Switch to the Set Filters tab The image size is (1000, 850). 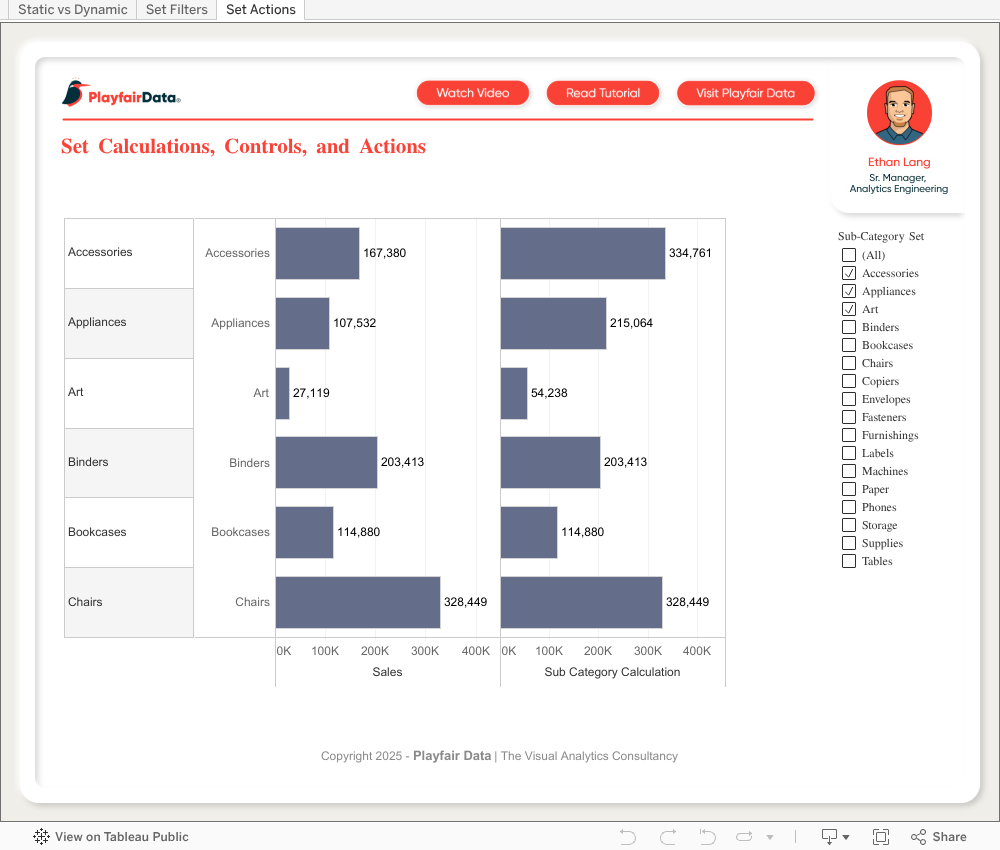(177, 10)
